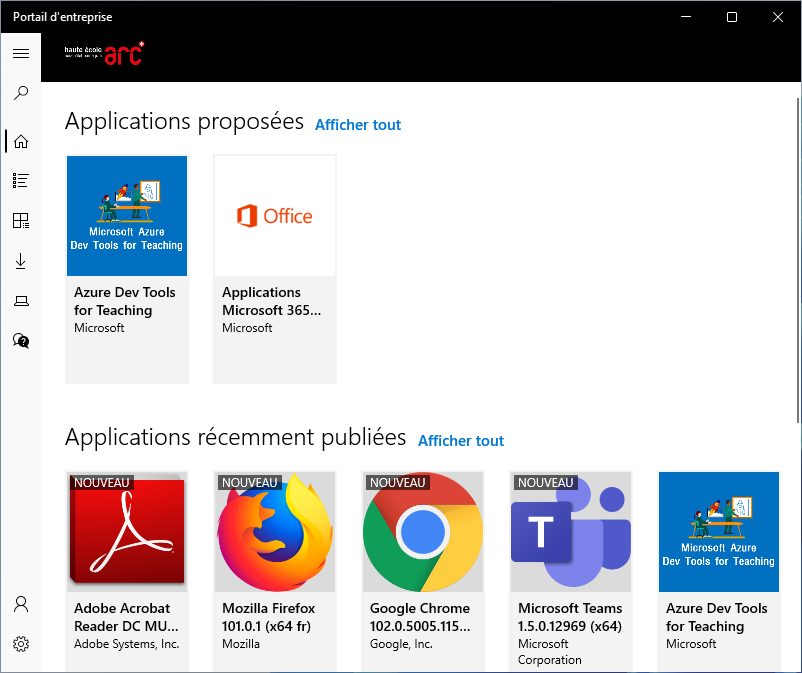Open help and support chat icon
Viewport: 802px width, 673px height.
click(21, 341)
